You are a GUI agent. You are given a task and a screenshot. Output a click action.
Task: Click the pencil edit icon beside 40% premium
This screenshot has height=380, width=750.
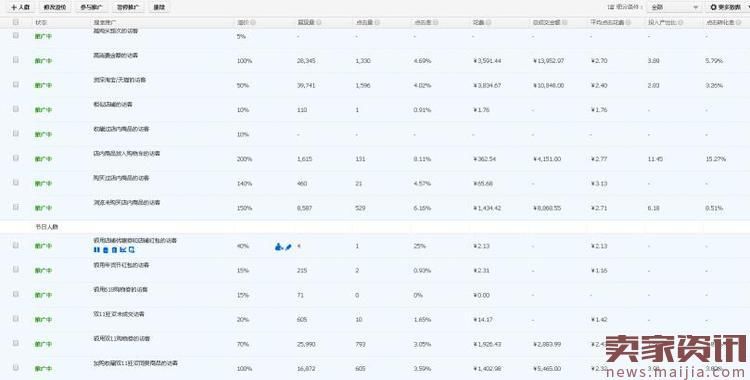point(288,247)
